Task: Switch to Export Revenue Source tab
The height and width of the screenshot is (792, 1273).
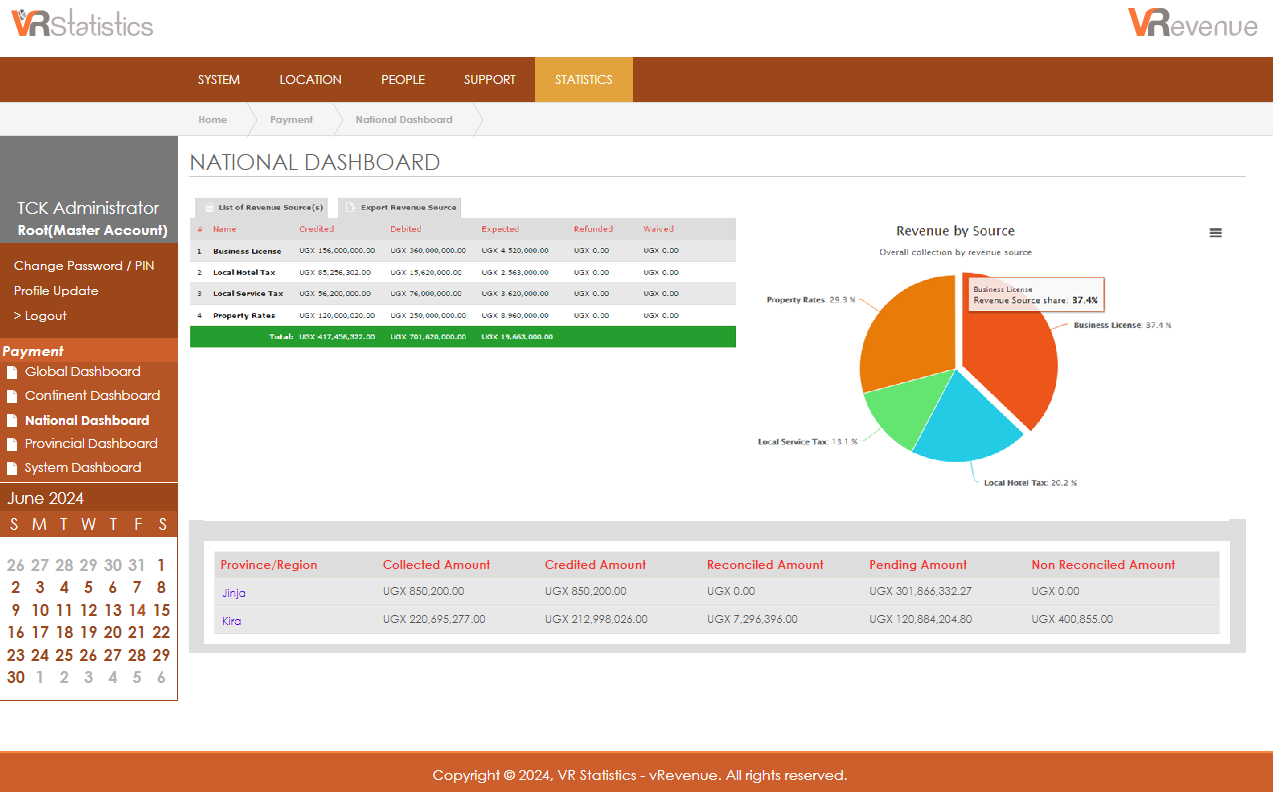Action: pos(399,208)
